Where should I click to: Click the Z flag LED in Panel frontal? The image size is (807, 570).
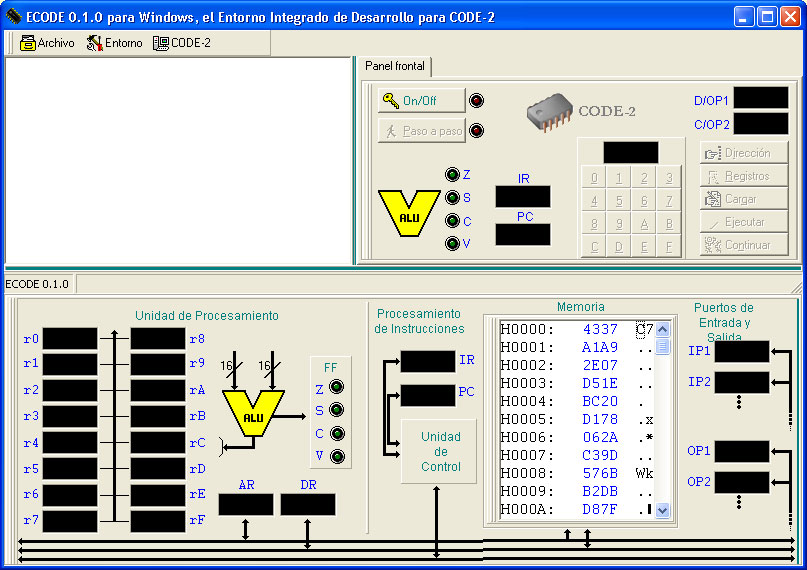pos(452,174)
